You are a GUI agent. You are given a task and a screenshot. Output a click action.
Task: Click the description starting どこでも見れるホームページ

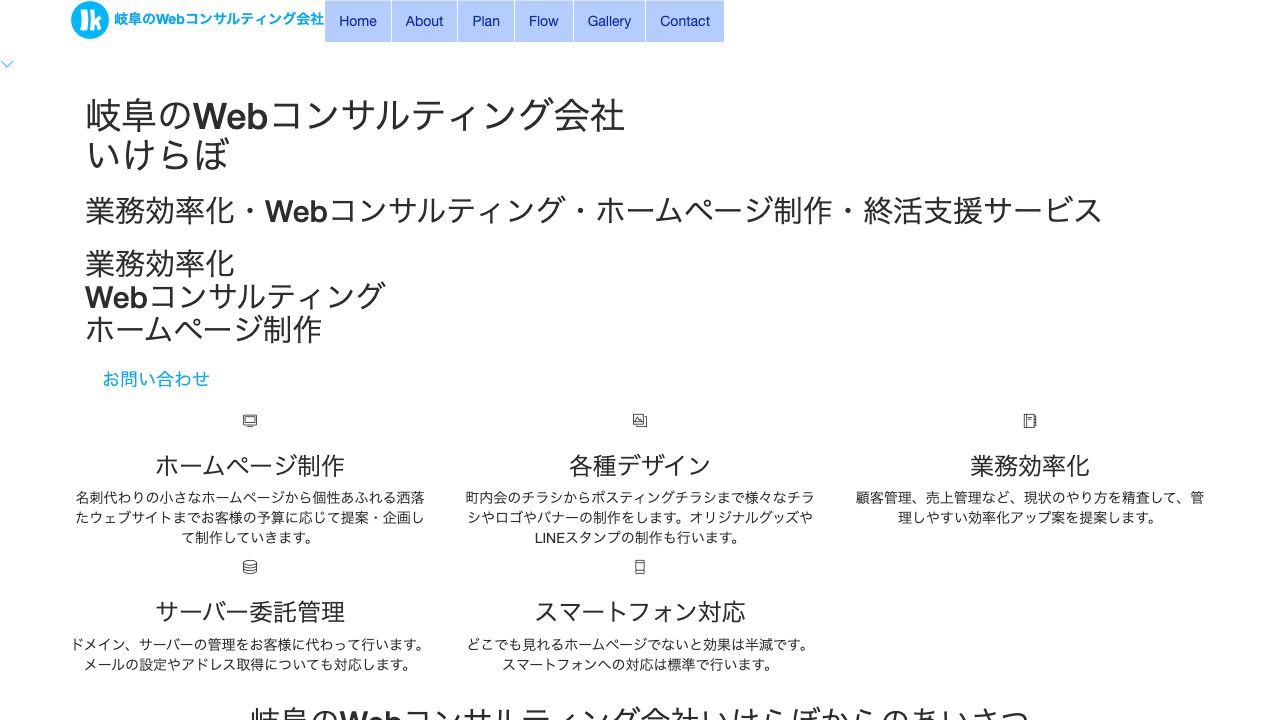[x=640, y=654]
